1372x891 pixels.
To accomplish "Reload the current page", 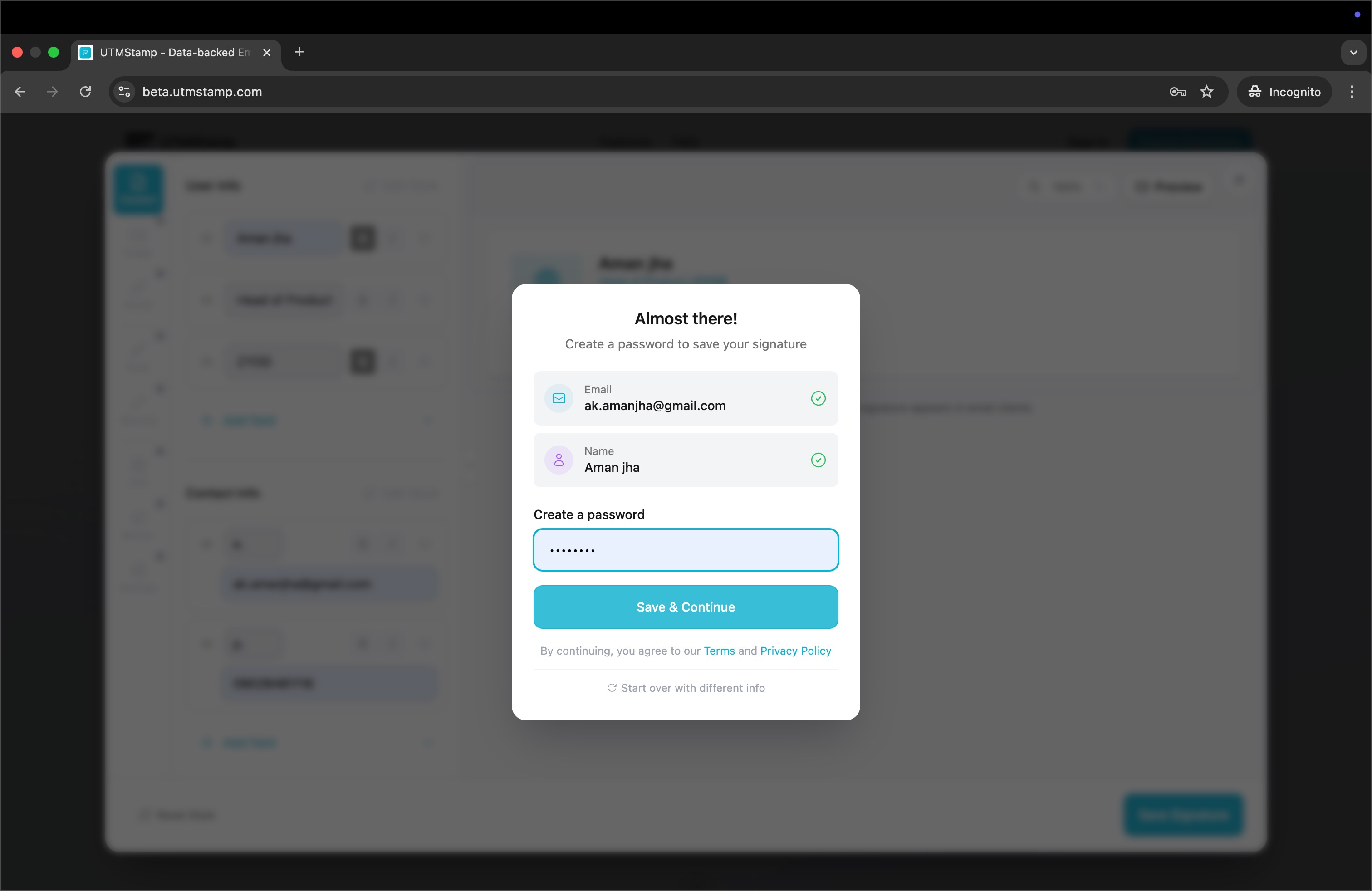I will tap(85, 92).
